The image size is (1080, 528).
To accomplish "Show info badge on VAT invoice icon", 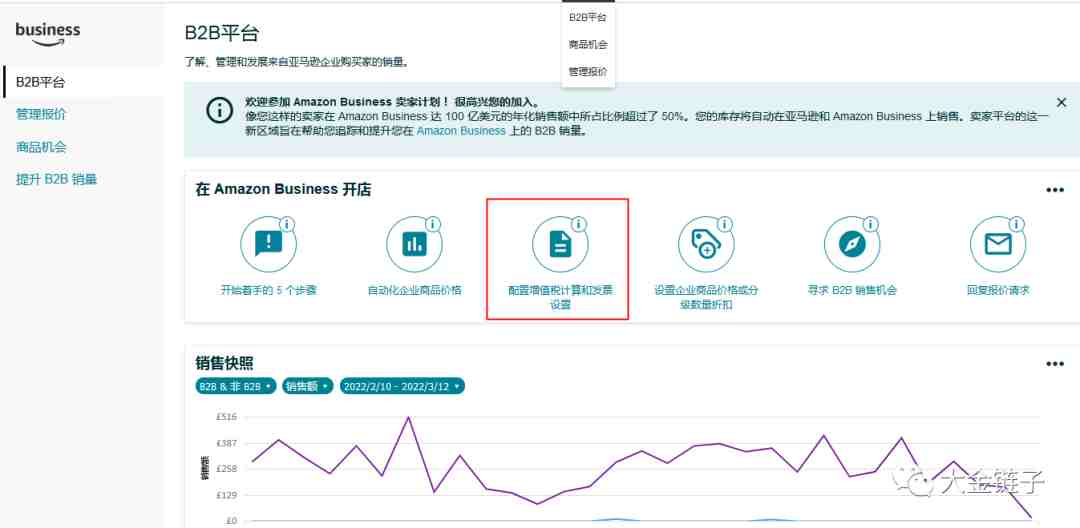I will coord(579,224).
